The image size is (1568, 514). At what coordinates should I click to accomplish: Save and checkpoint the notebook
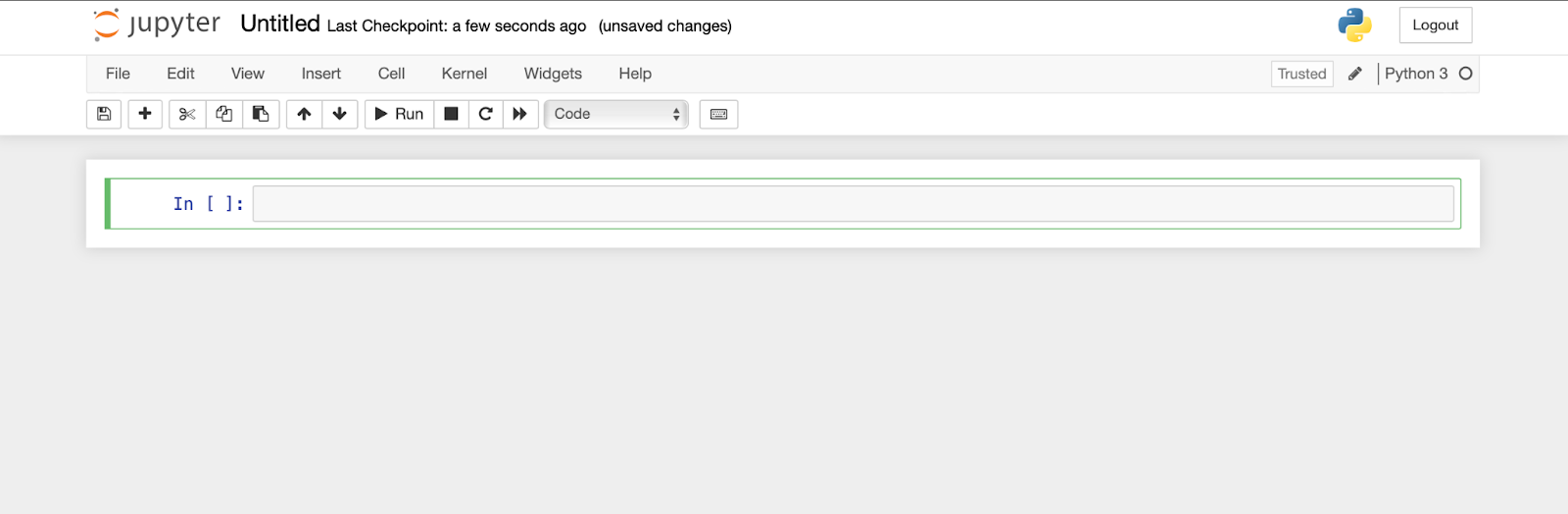[104, 114]
